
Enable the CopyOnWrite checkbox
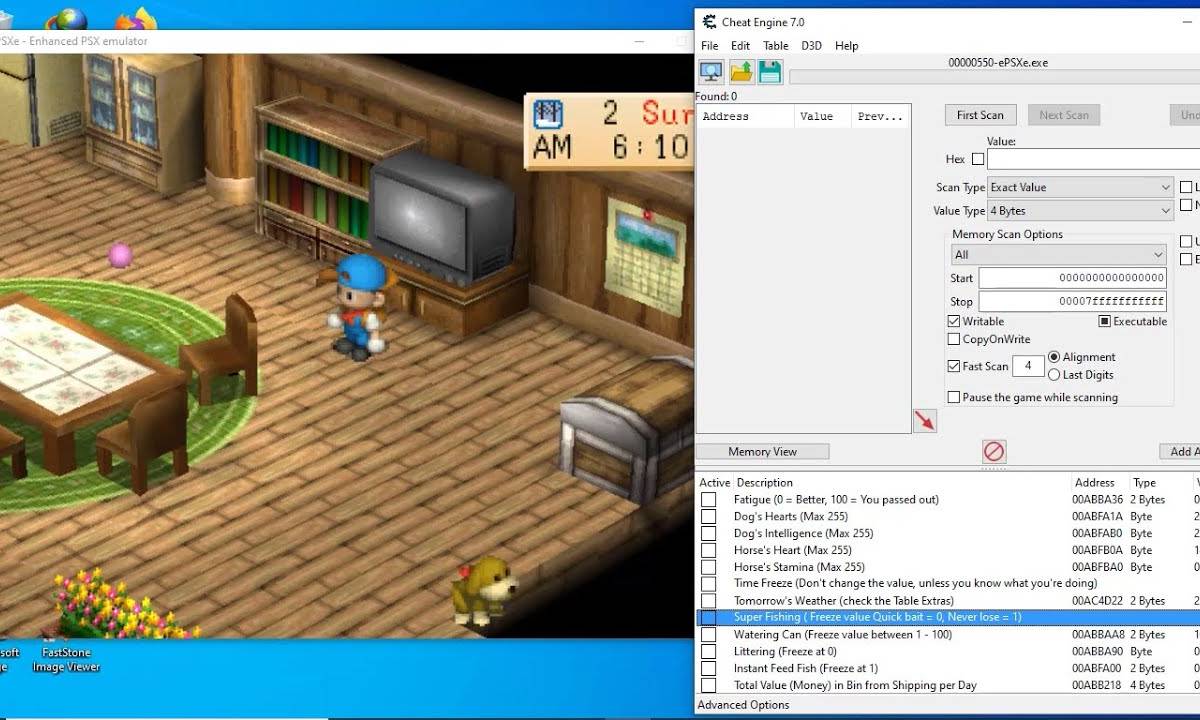[x=954, y=339]
